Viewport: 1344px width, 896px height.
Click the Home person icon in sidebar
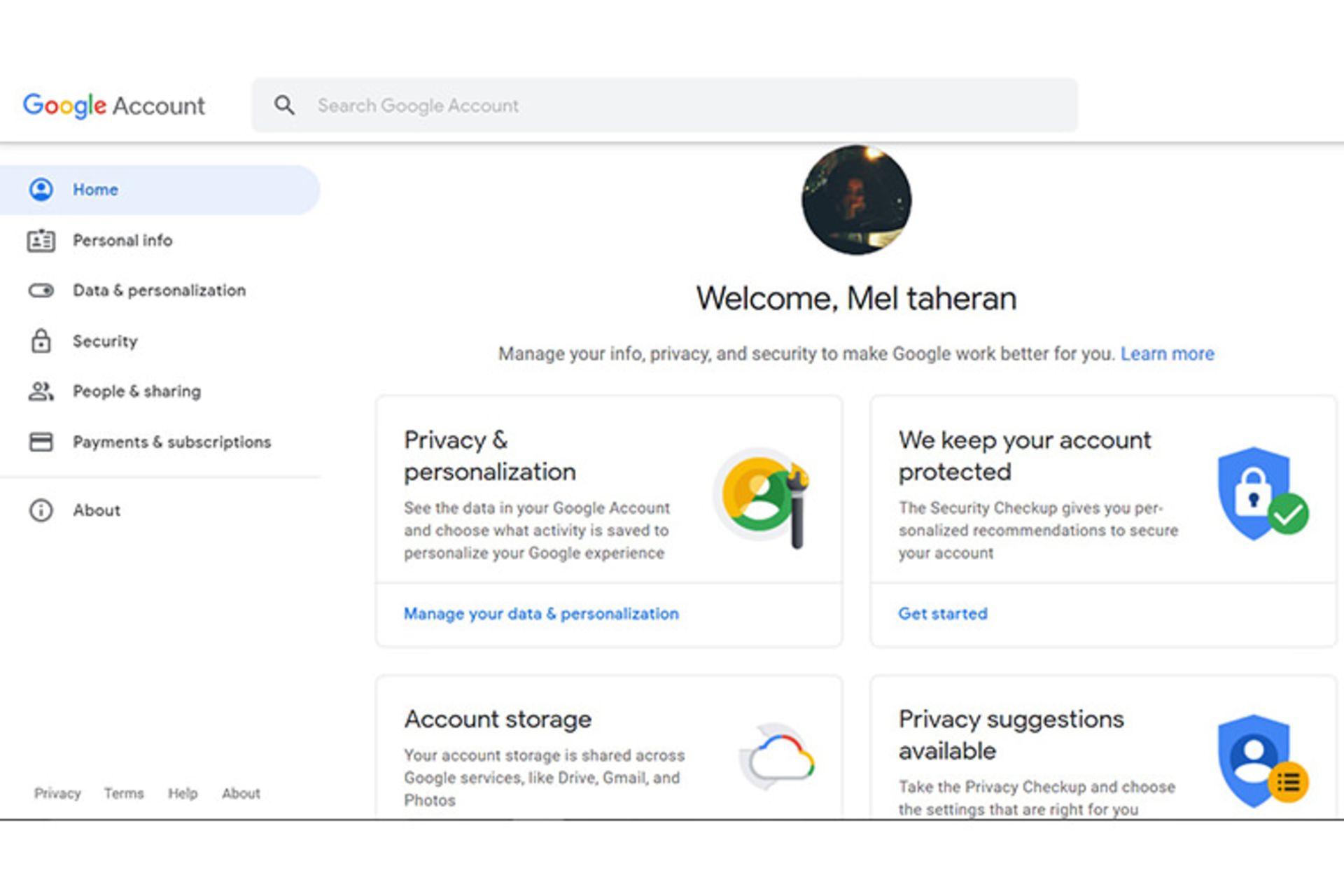41,189
